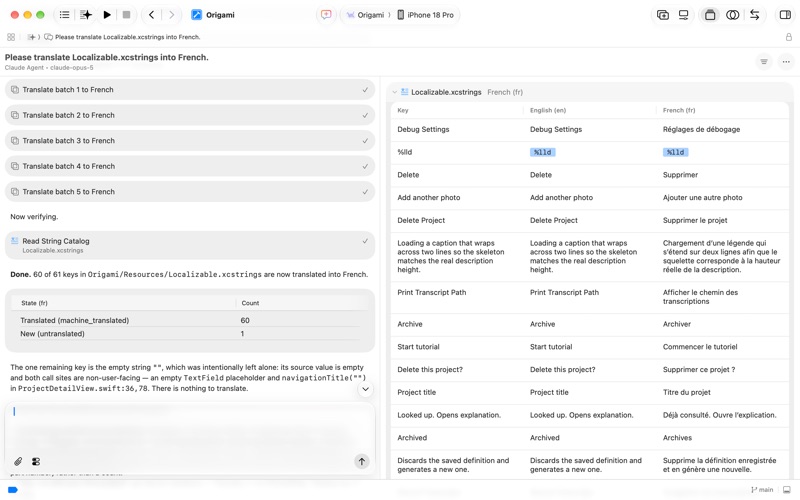This screenshot has width=800, height=500.
Task: Click the Origami project icon in toolbar
Action: (196, 15)
